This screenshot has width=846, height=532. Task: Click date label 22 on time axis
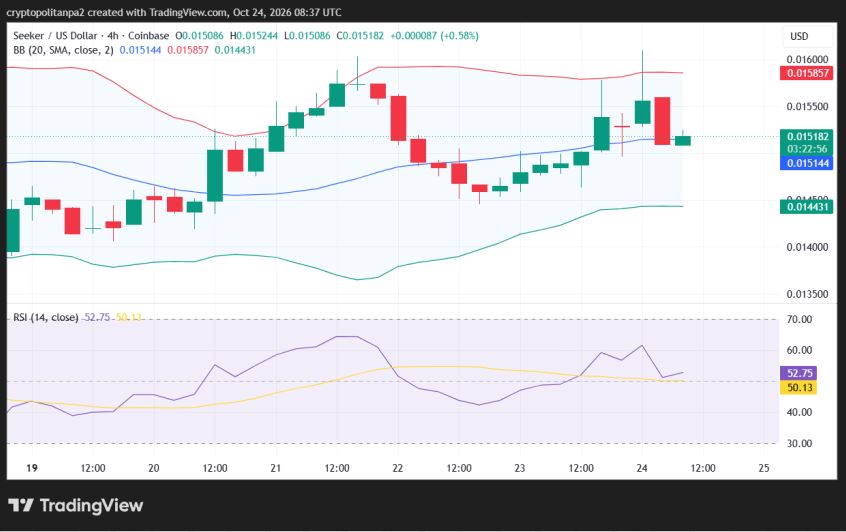click(x=398, y=468)
